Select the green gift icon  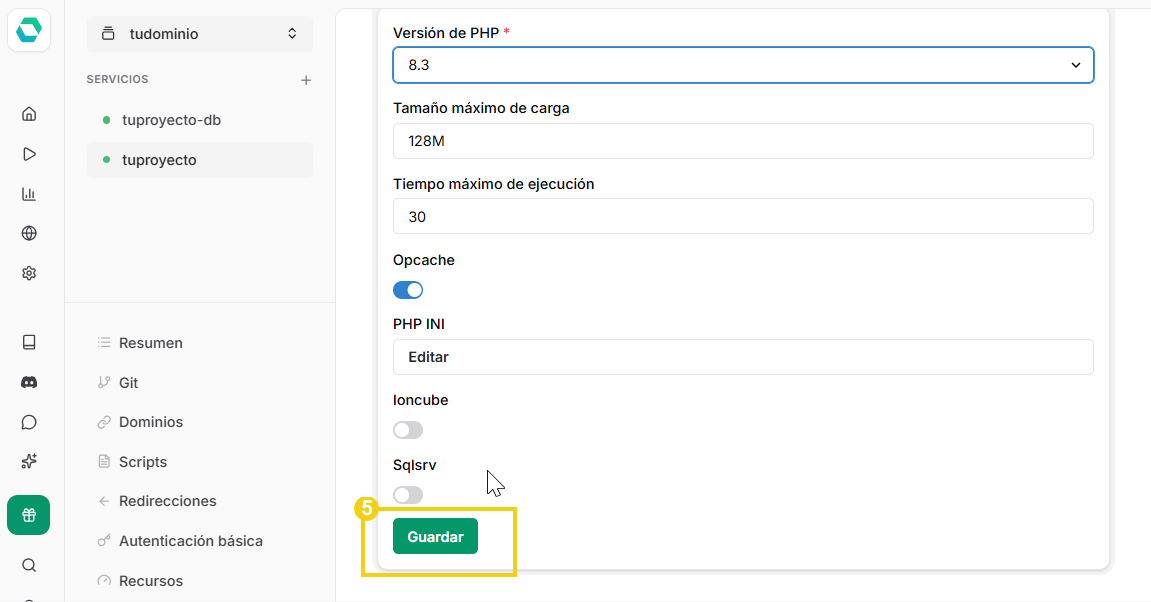click(x=28, y=514)
